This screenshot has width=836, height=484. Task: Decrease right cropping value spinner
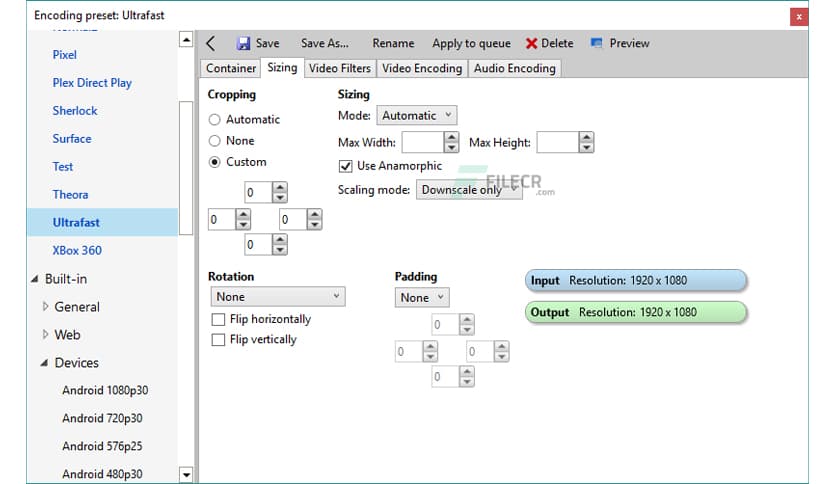[315, 224]
